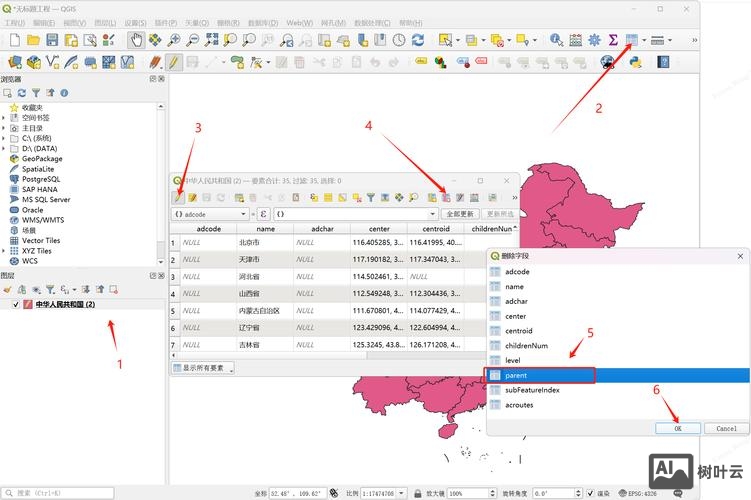Toggle visibility of 中华人民共和国 (2) layer
The height and width of the screenshot is (500, 751).
pos(15,304)
